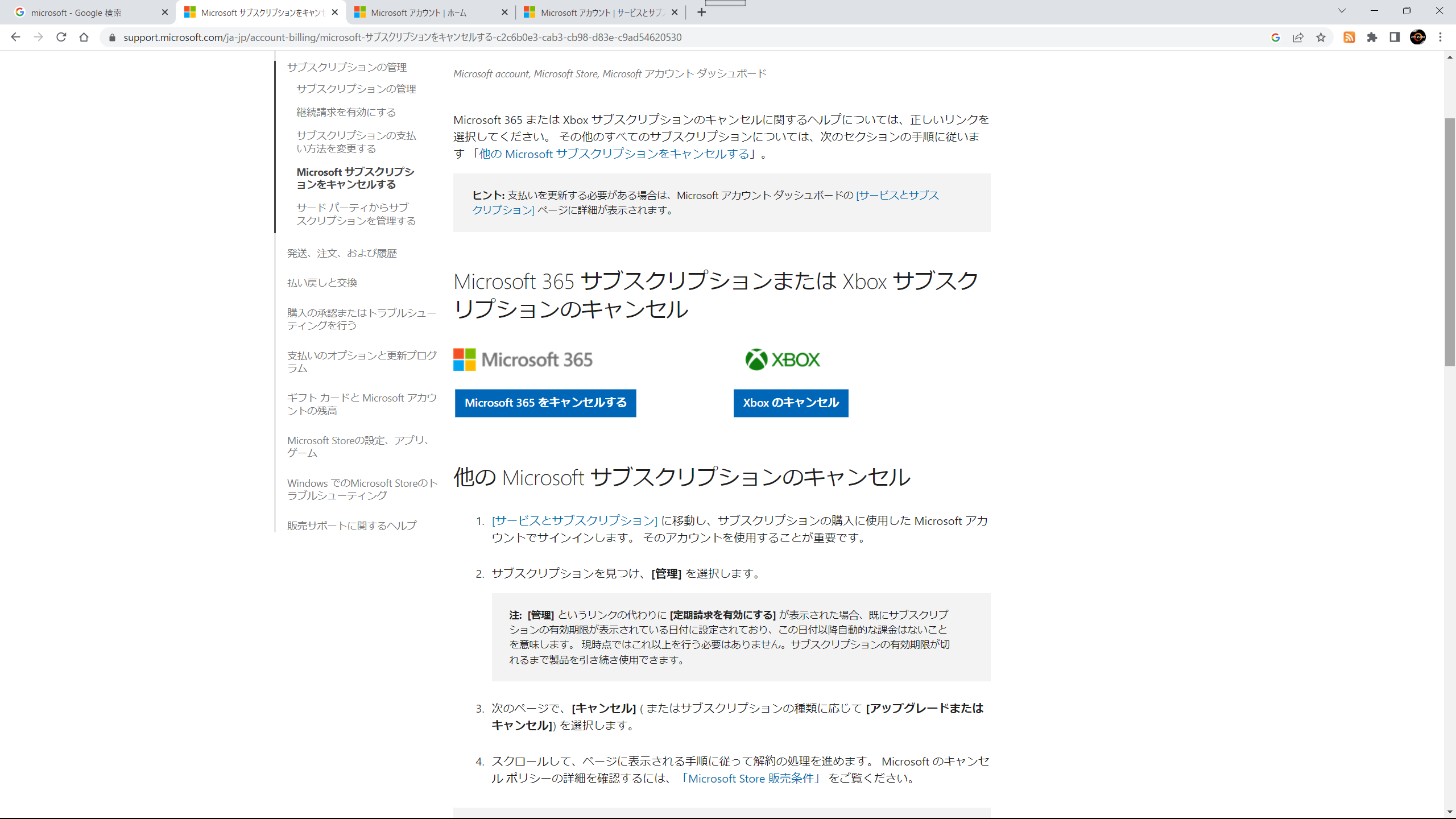
Task: Select Microsoft サブスクリプションをキャンセルする sidebar item
Action: click(x=355, y=178)
